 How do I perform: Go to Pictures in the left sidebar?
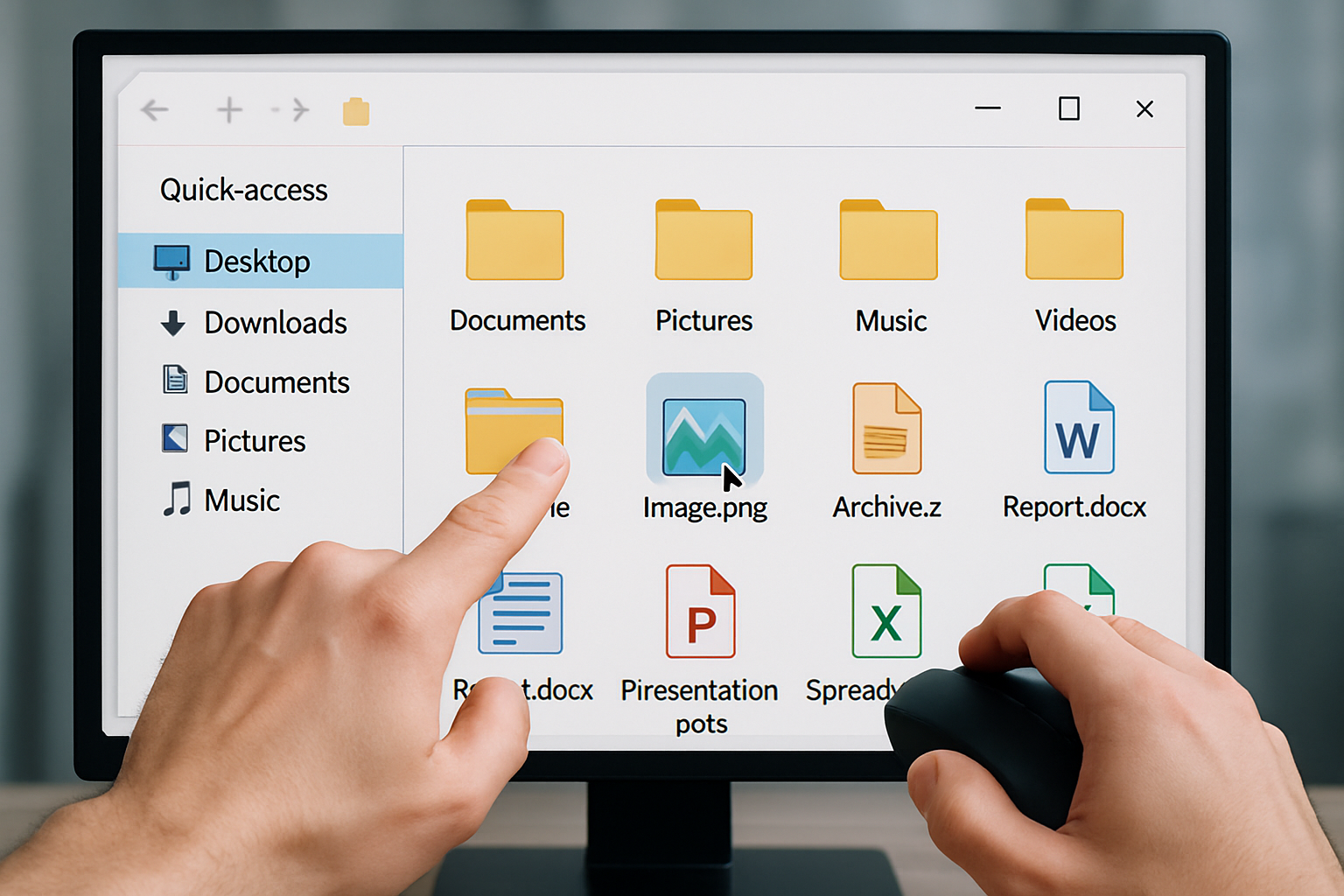click(255, 441)
